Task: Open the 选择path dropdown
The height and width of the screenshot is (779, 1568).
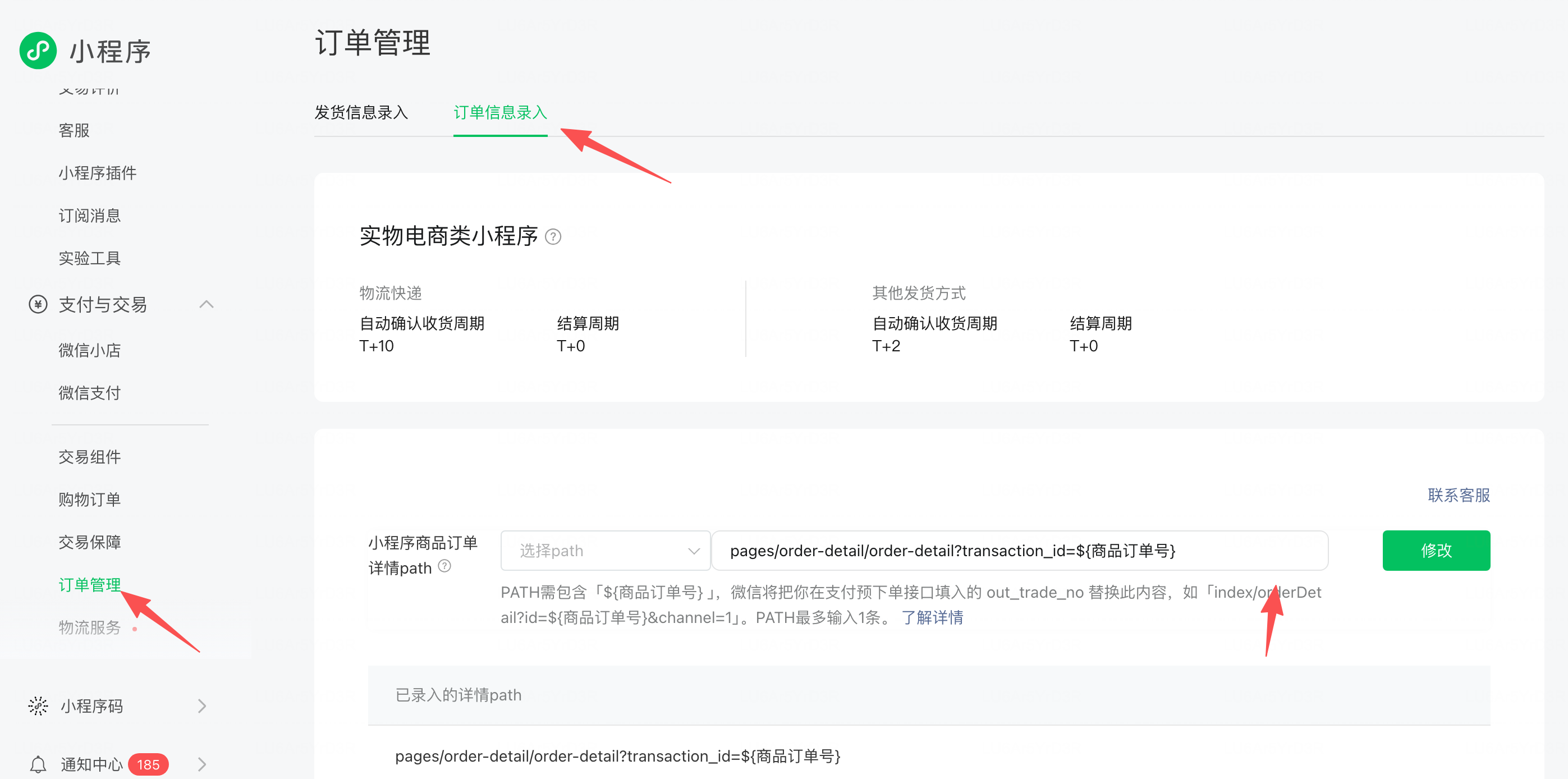Action: pyautogui.click(x=605, y=551)
